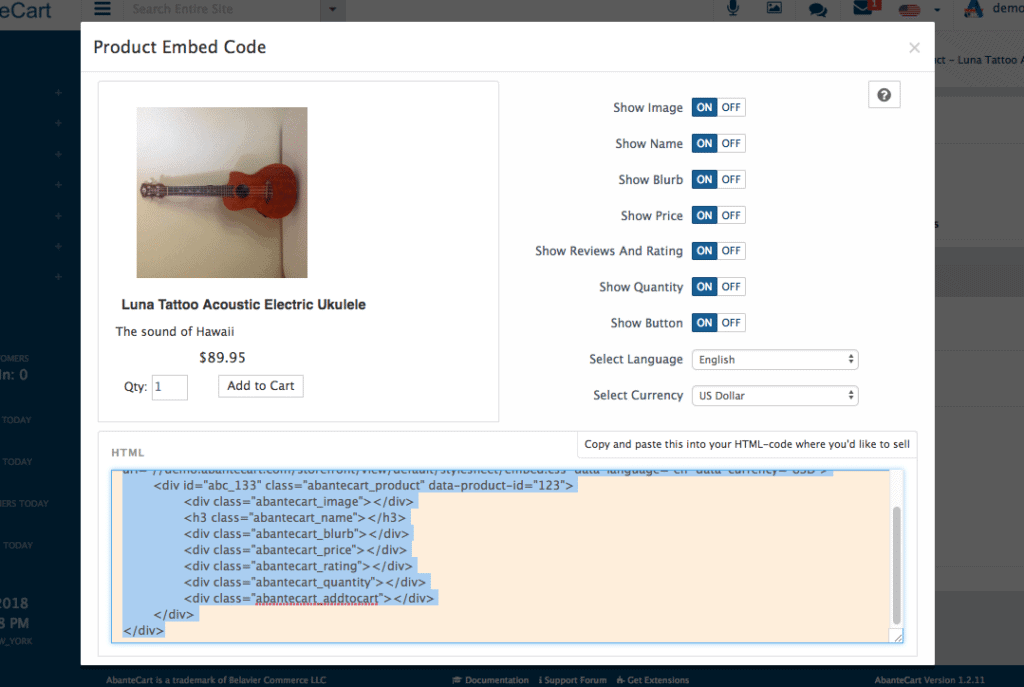The image size is (1024, 687).
Task: Open the Documentation footer link
Action: pos(490,680)
